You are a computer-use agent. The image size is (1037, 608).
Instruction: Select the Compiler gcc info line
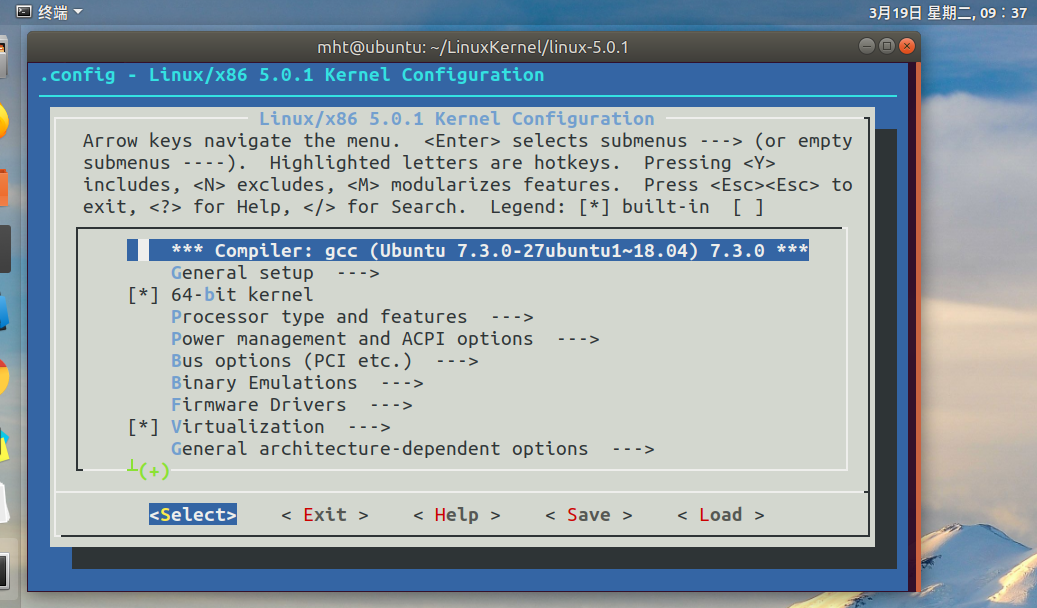point(468,251)
